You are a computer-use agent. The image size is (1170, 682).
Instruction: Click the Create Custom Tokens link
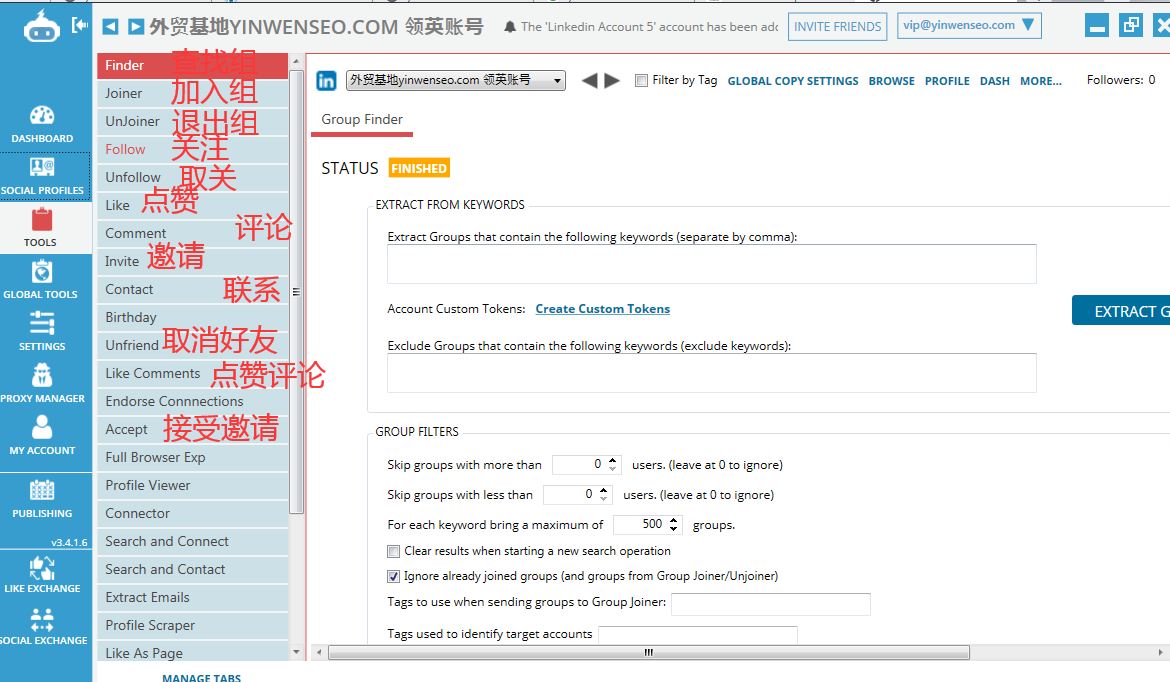pos(602,309)
